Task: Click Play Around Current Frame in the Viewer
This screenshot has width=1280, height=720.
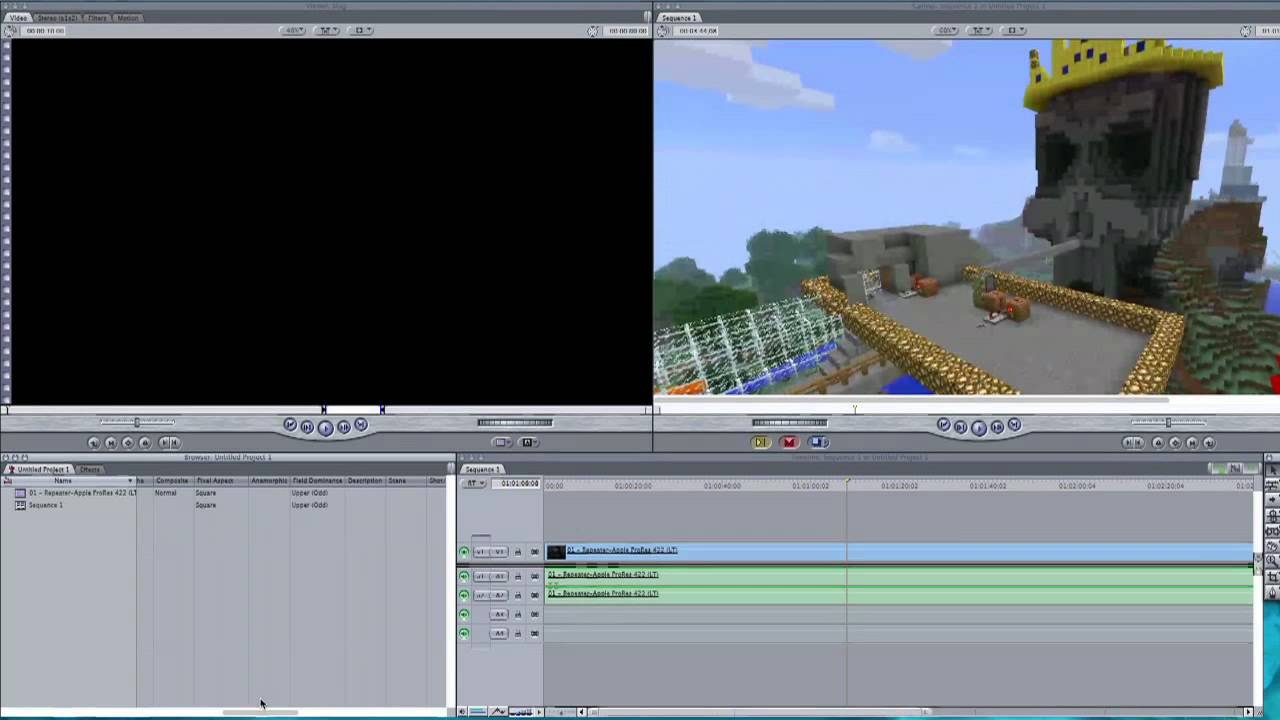Action: pos(343,427)
